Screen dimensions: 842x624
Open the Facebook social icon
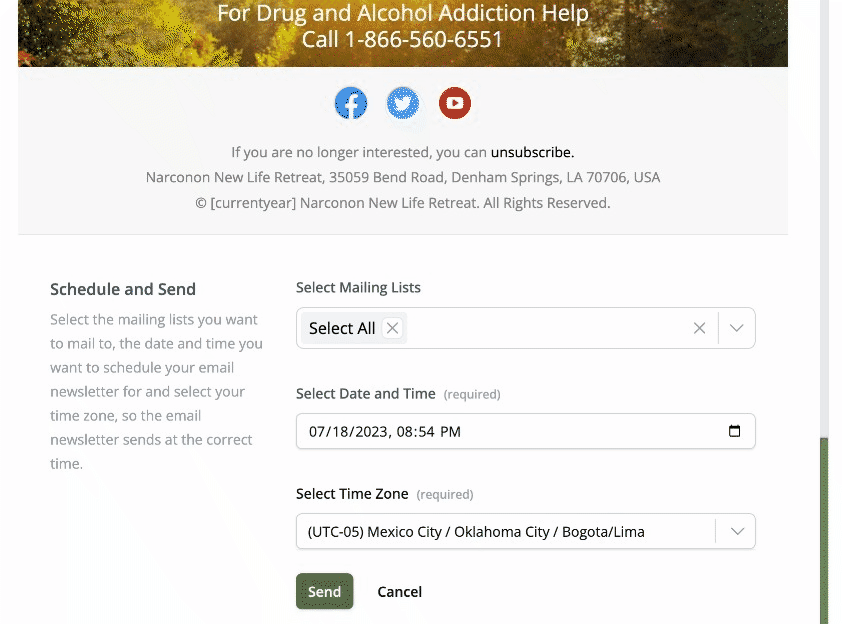[x=351, y=103]
